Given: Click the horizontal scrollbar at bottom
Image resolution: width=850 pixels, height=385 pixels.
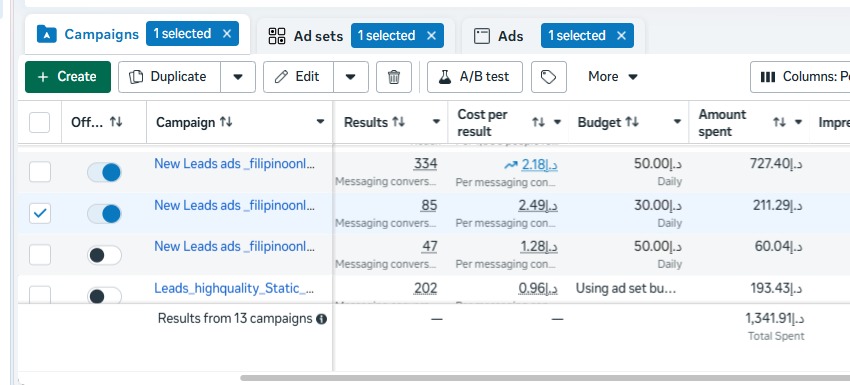Looking at the screenshot, I should [545, 378].
